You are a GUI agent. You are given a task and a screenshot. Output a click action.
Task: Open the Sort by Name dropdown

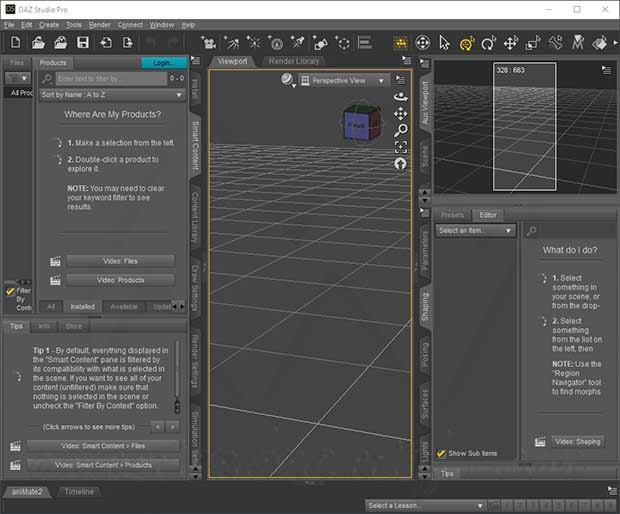click(112, 95)
